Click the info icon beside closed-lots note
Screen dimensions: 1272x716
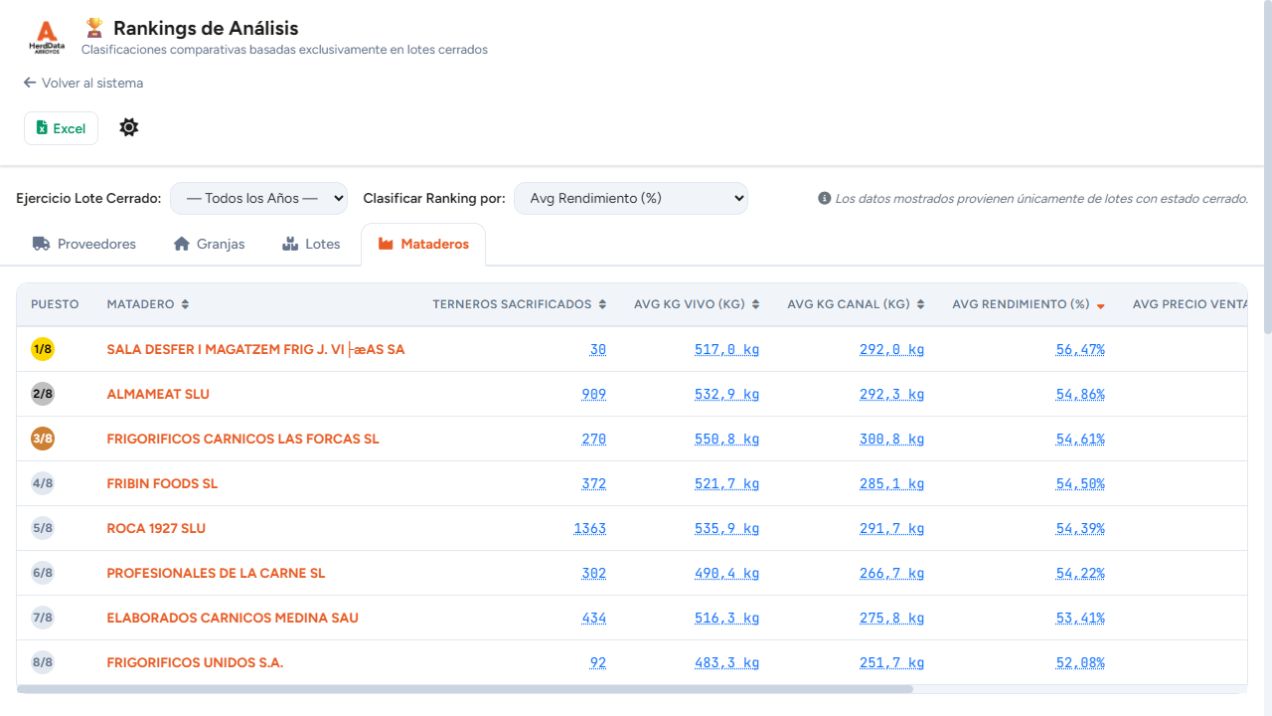point(824,199)
